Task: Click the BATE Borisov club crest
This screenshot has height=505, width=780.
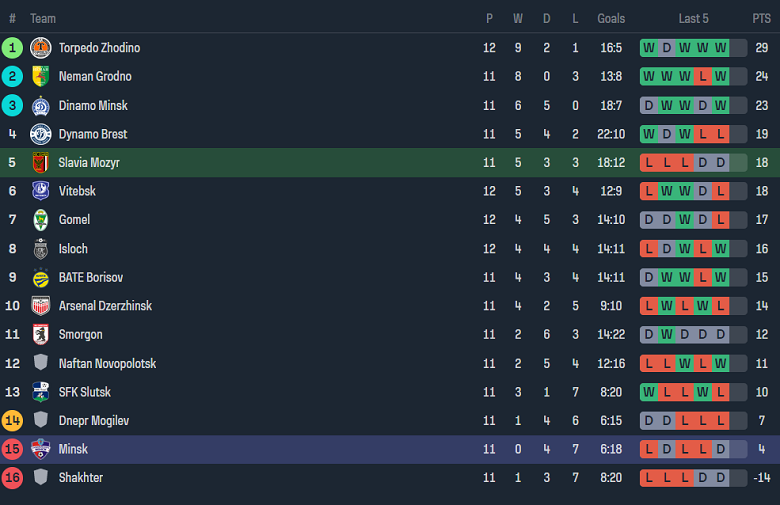Action: point(41,278)
